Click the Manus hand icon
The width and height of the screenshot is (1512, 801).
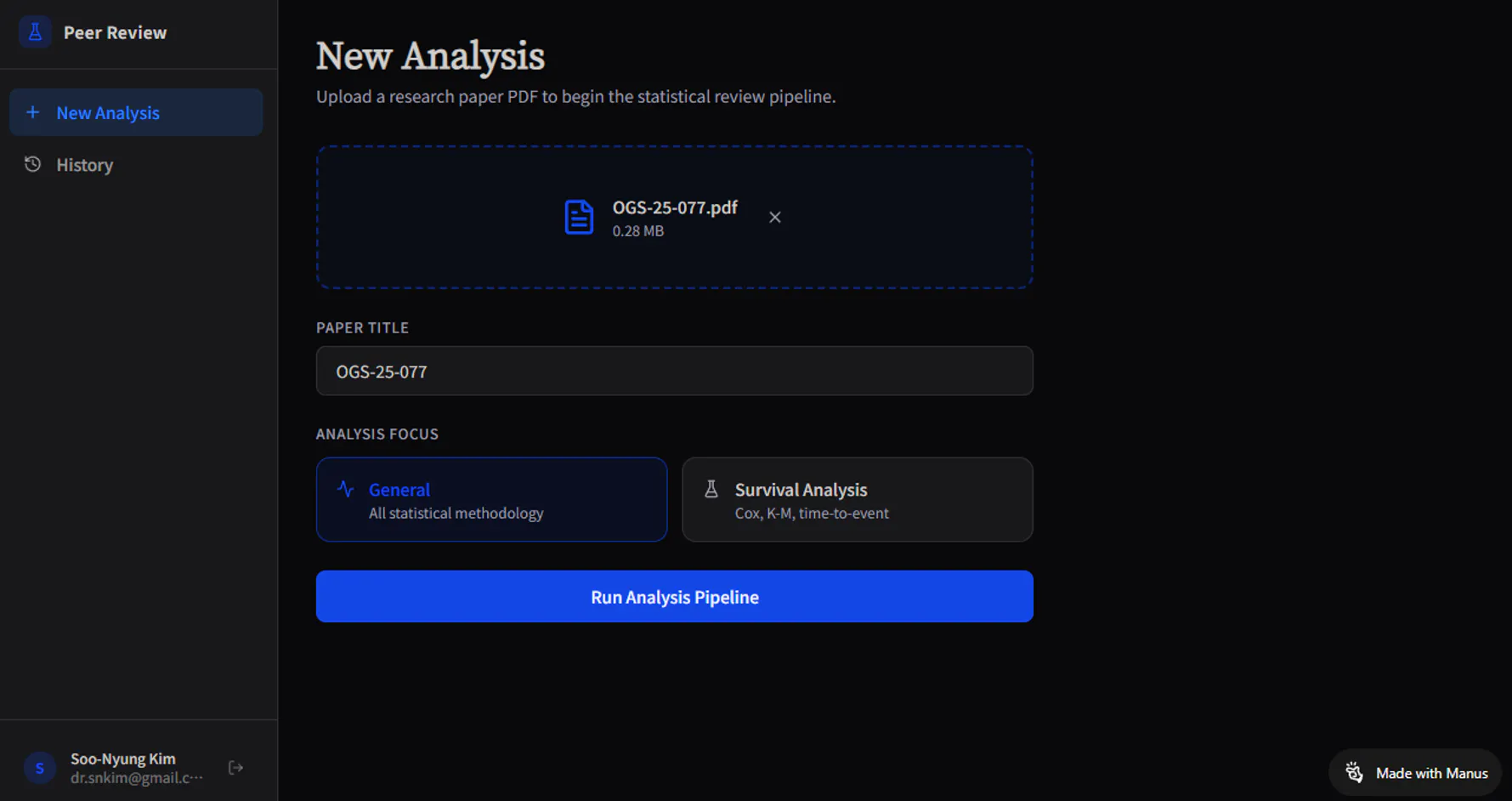1354,772
